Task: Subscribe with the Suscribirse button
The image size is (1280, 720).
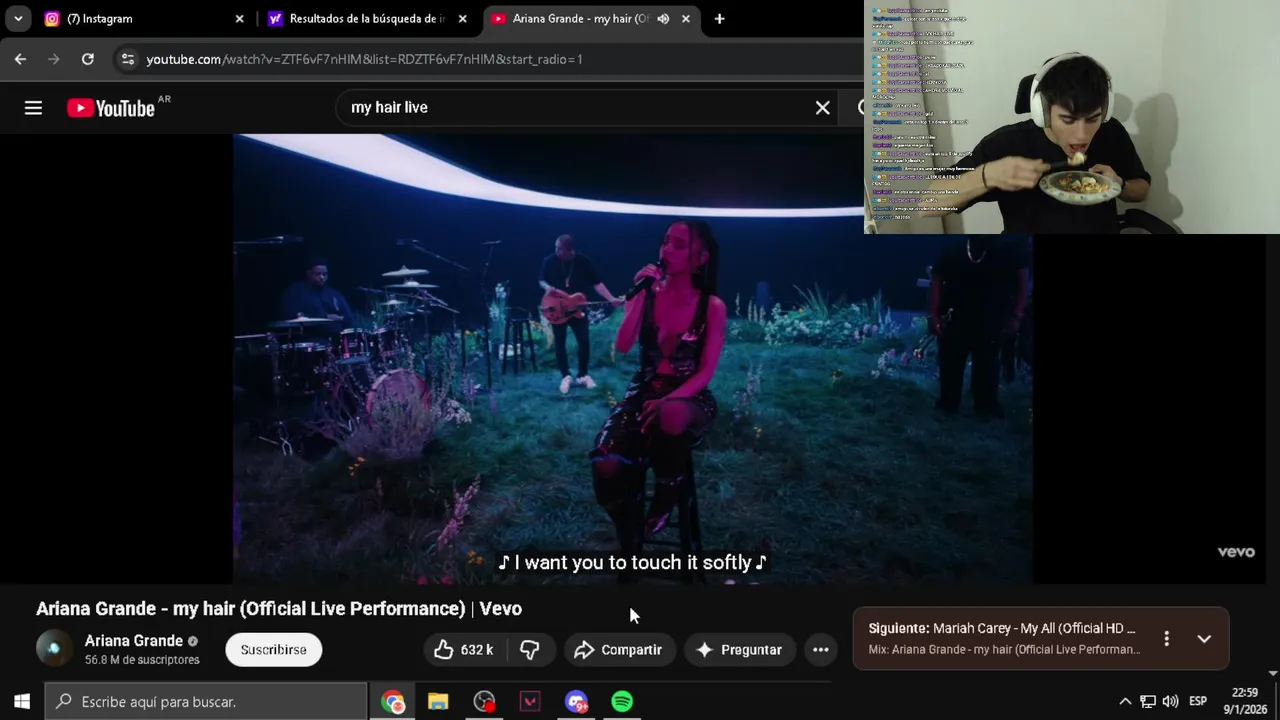Action: [x=273, y=650]
